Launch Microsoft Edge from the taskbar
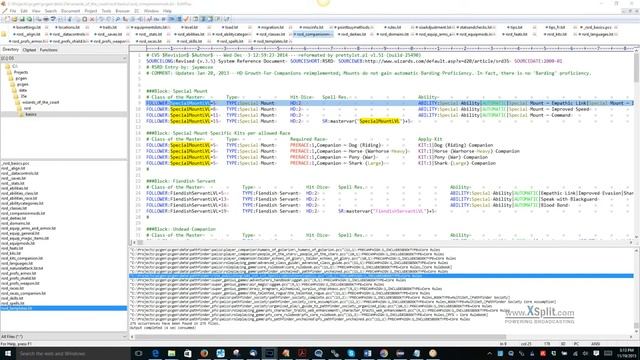Image resolution: width=640 pixels, height=360 pixels. [x=155, y=353]
